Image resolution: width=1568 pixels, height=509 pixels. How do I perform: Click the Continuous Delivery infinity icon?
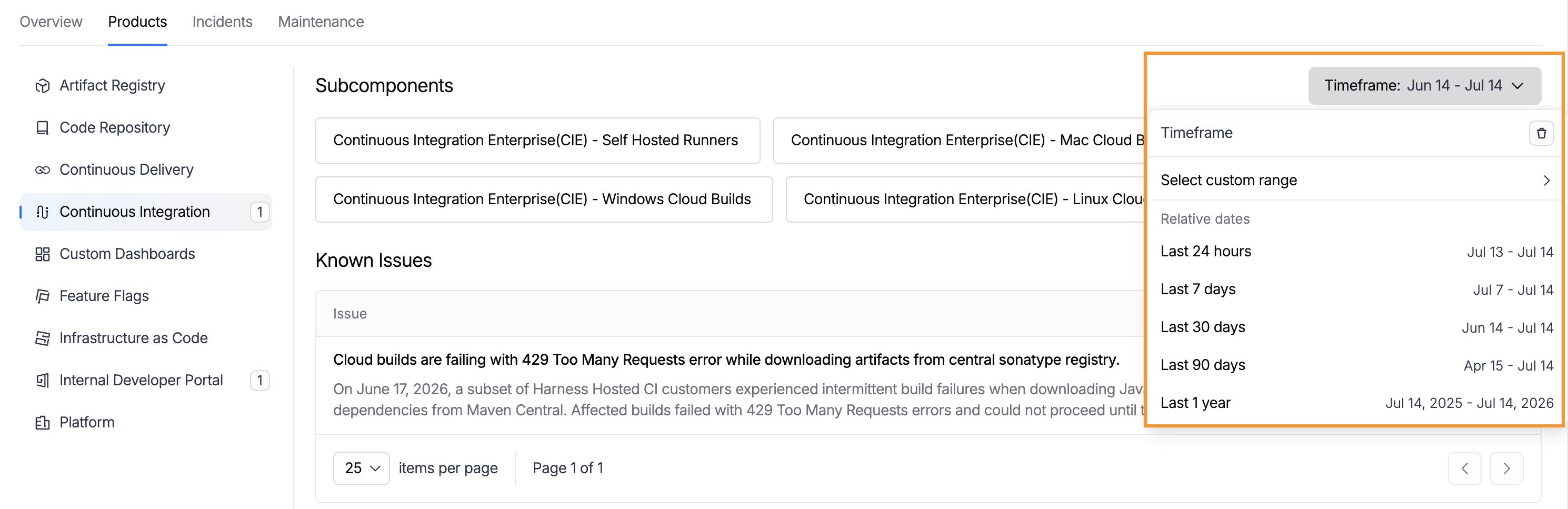pyautogui.click(x=42, y=170)
